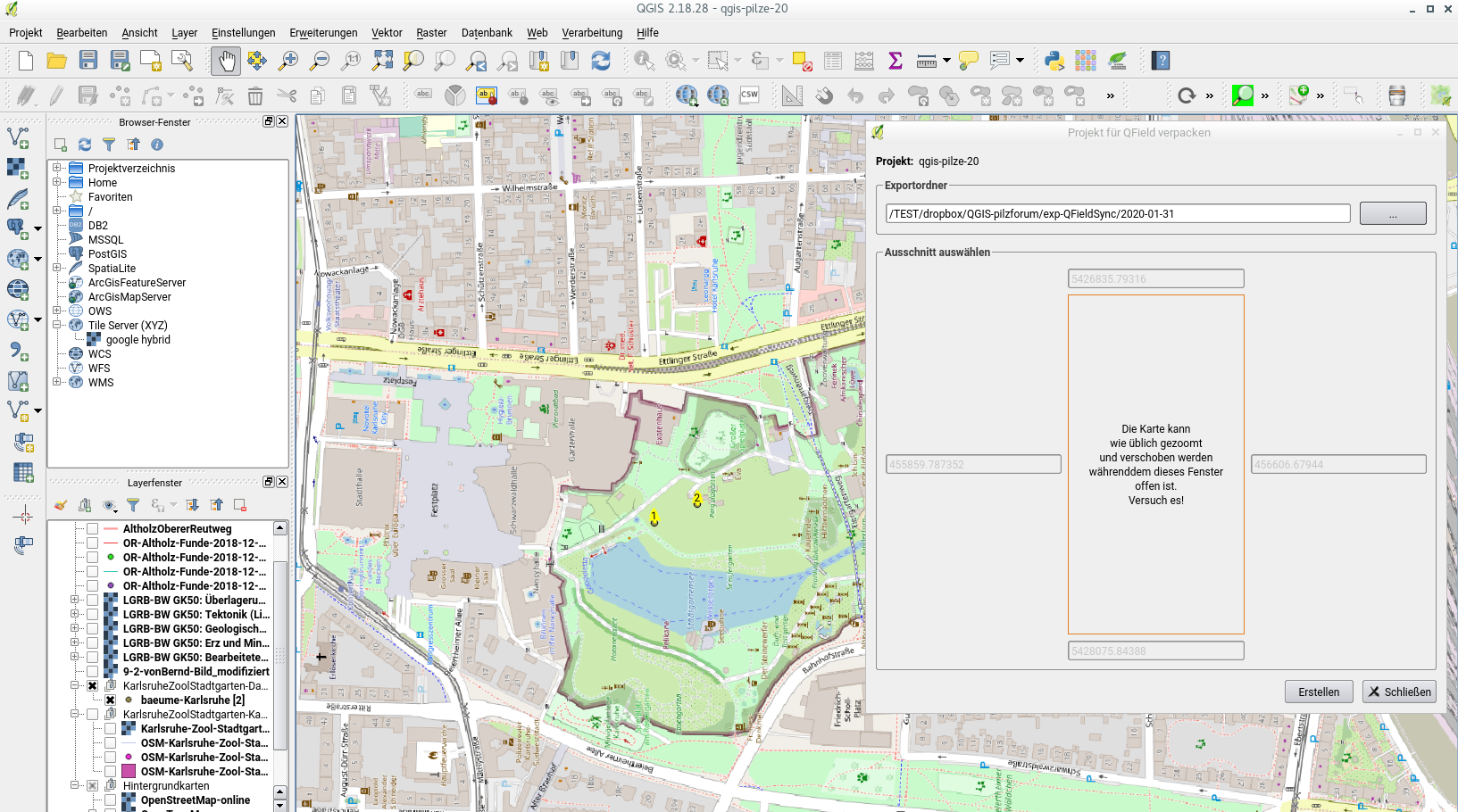1458x812 pixels.
Task: Click filter legend icon in Layerfenster
Action: (133, 505)
